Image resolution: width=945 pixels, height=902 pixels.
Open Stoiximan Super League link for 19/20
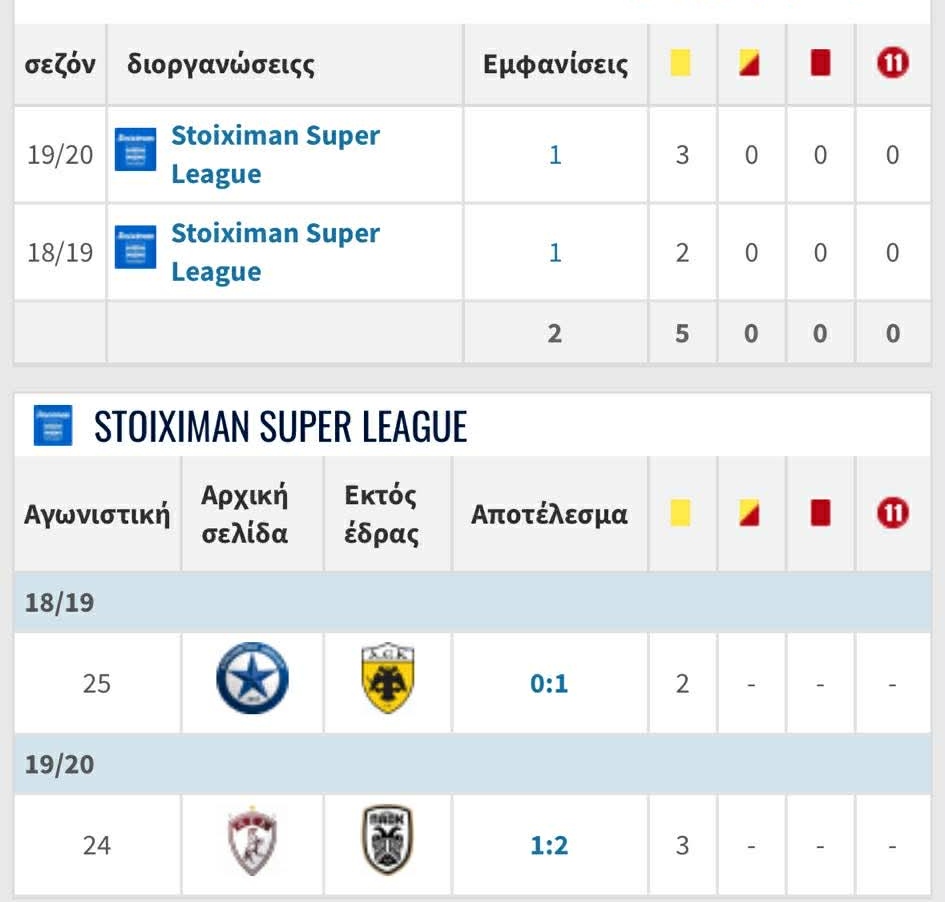[275, 154]
